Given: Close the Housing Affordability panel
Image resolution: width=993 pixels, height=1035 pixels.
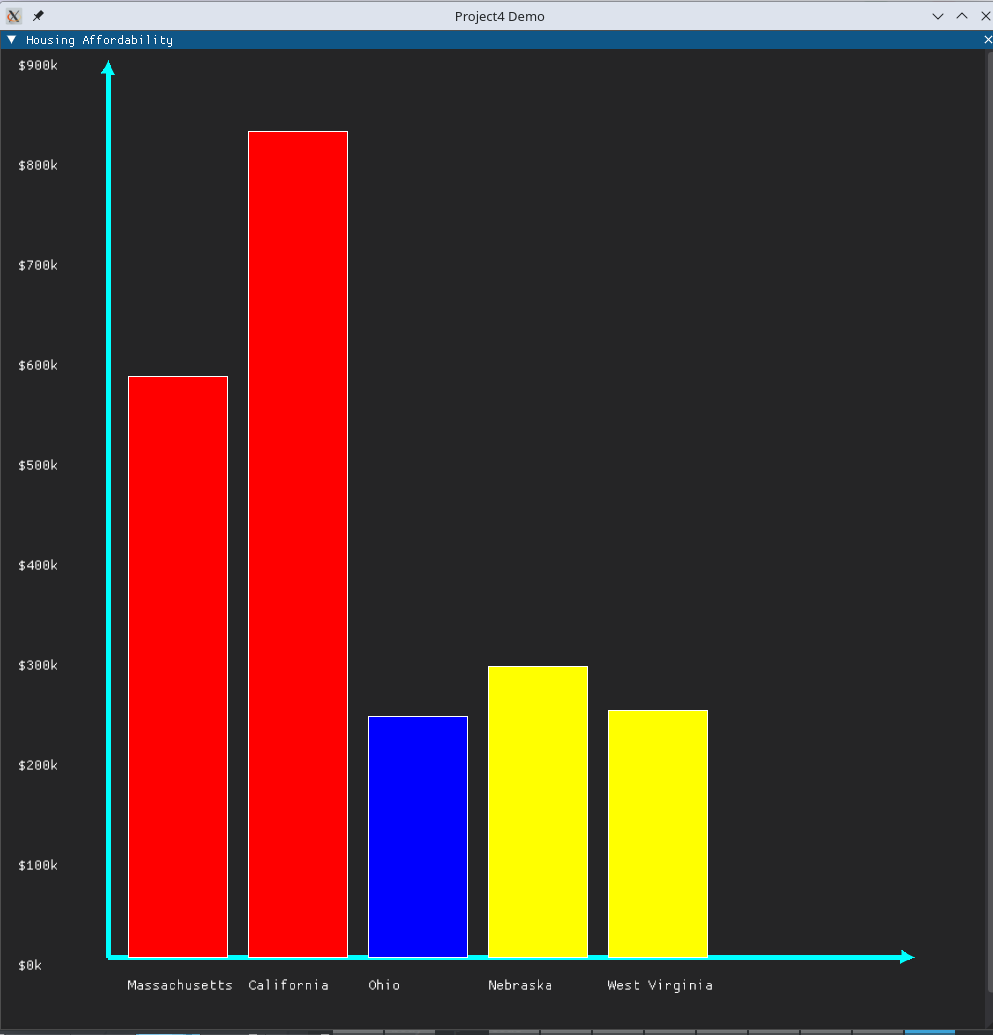Looking at the screenshot, I should [987, 40].
